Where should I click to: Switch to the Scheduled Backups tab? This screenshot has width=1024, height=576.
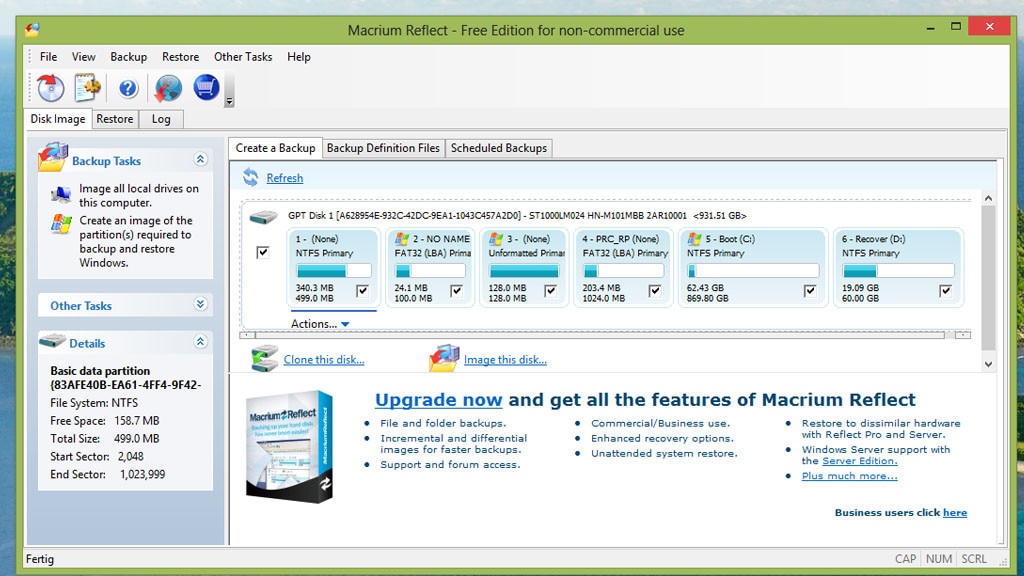point(498,147)
